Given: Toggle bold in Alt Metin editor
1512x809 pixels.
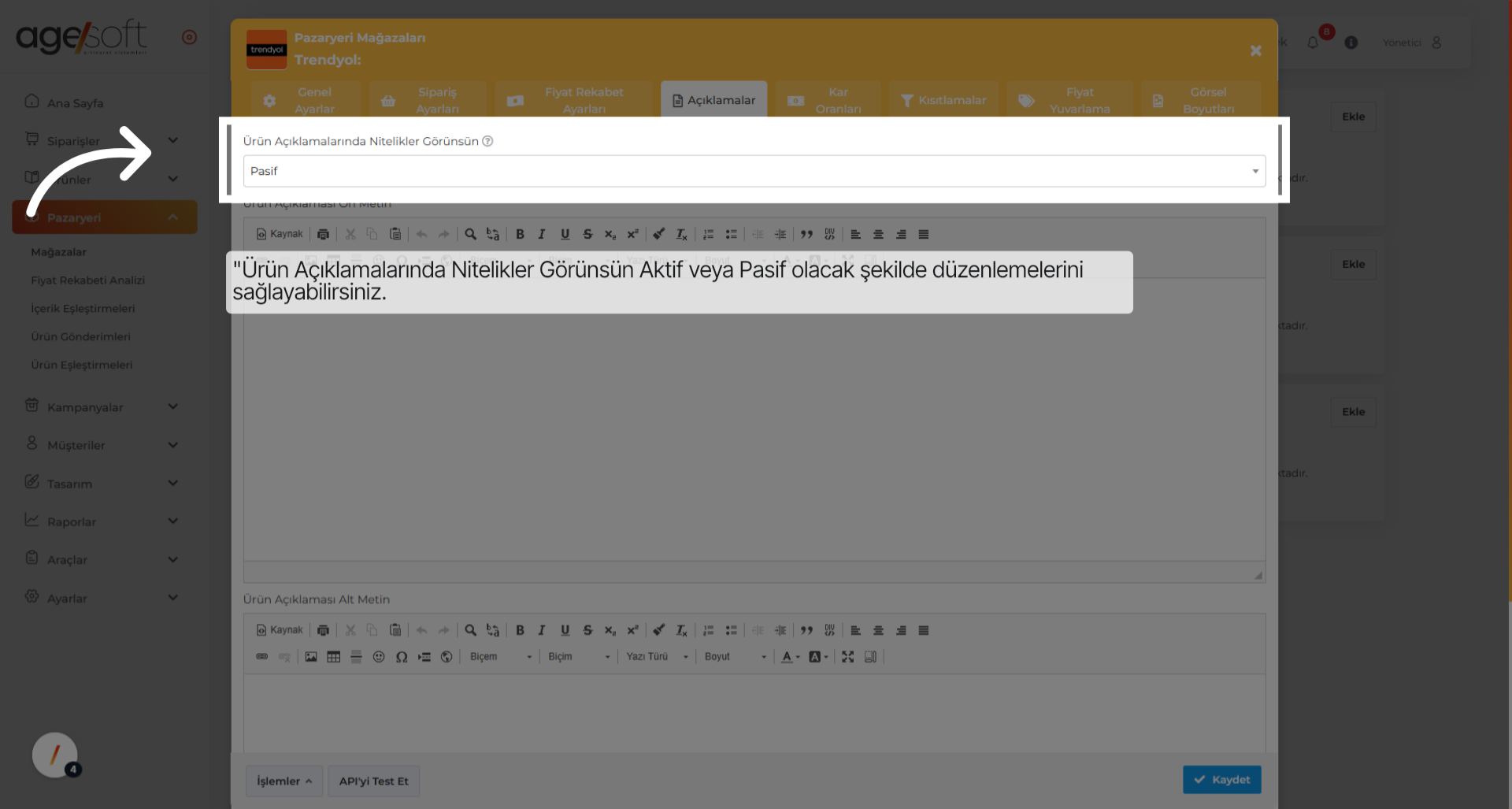Looking at the screenshot, I should click(520, 630).
